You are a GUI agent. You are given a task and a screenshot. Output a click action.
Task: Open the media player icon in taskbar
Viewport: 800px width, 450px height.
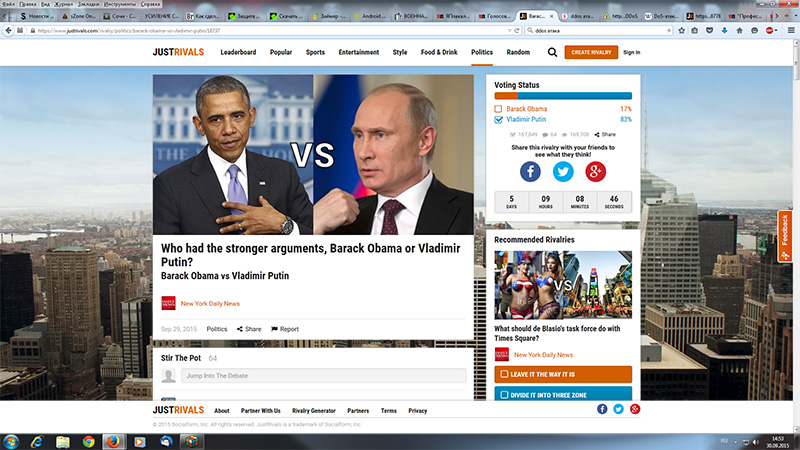tap(139, 442)
